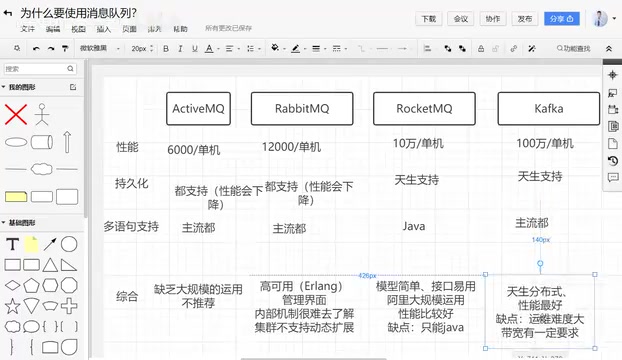The height and width of the screenshot is (360, 622).
Task: Open the paint bucket fill color
Action: (x=275, y=48)
